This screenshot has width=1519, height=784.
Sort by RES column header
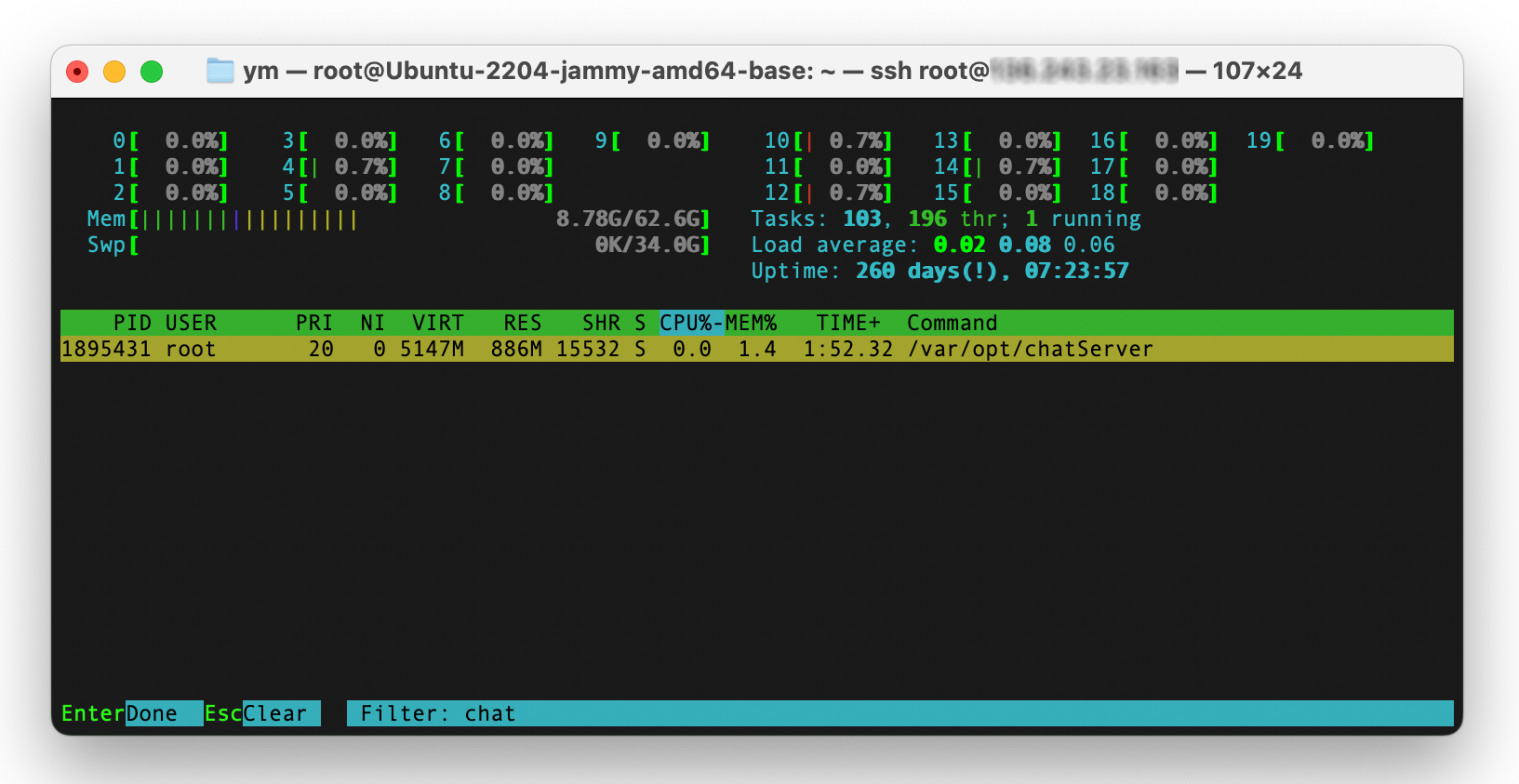pyautogui.click(x=523, y=323)
